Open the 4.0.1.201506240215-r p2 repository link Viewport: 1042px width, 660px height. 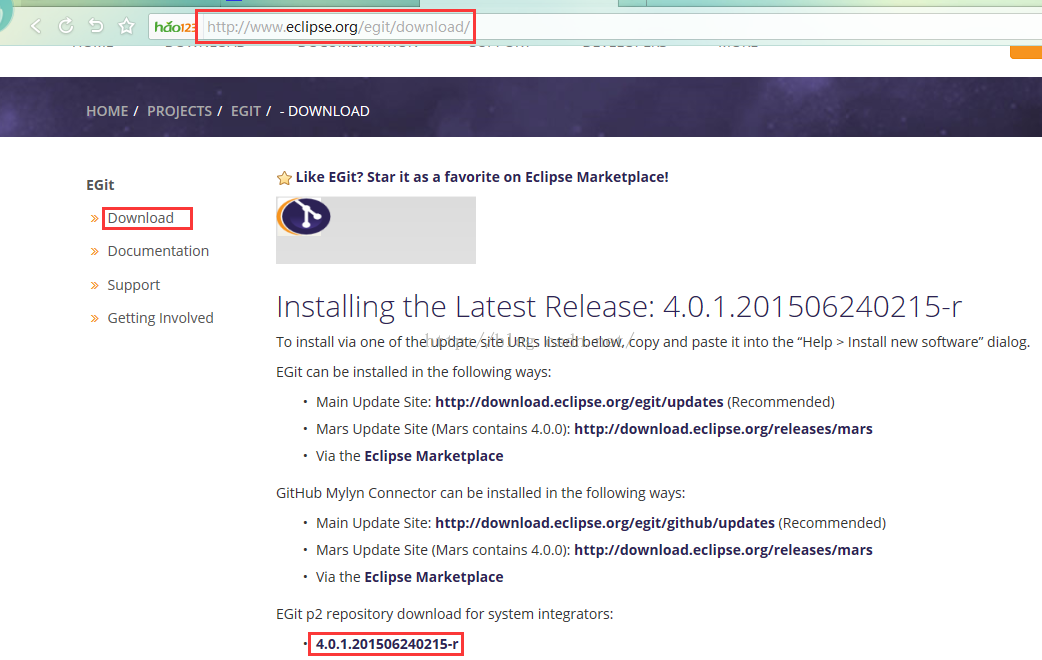[387, 644]
